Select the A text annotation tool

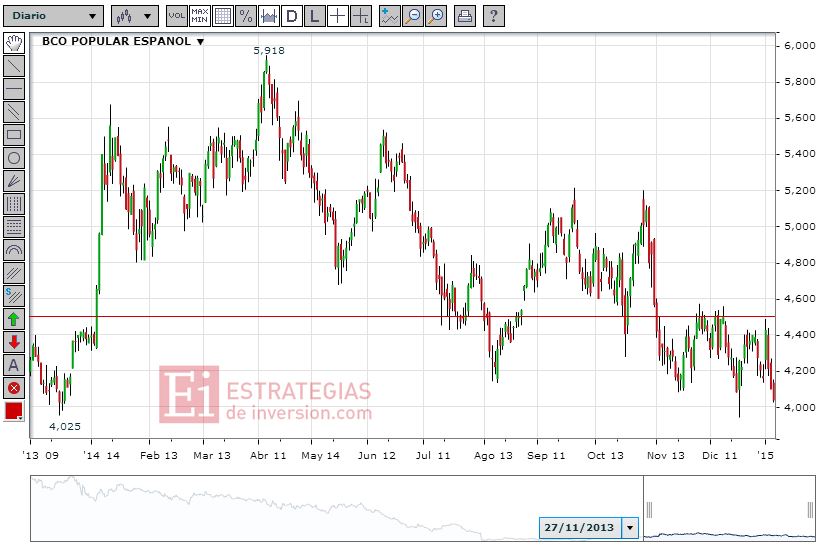tap(14, 365)
